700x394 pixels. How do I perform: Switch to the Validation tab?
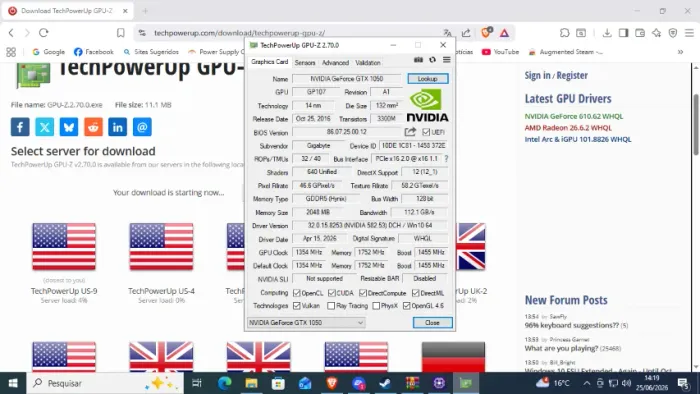pyautogui.click(x=368, y=63)
